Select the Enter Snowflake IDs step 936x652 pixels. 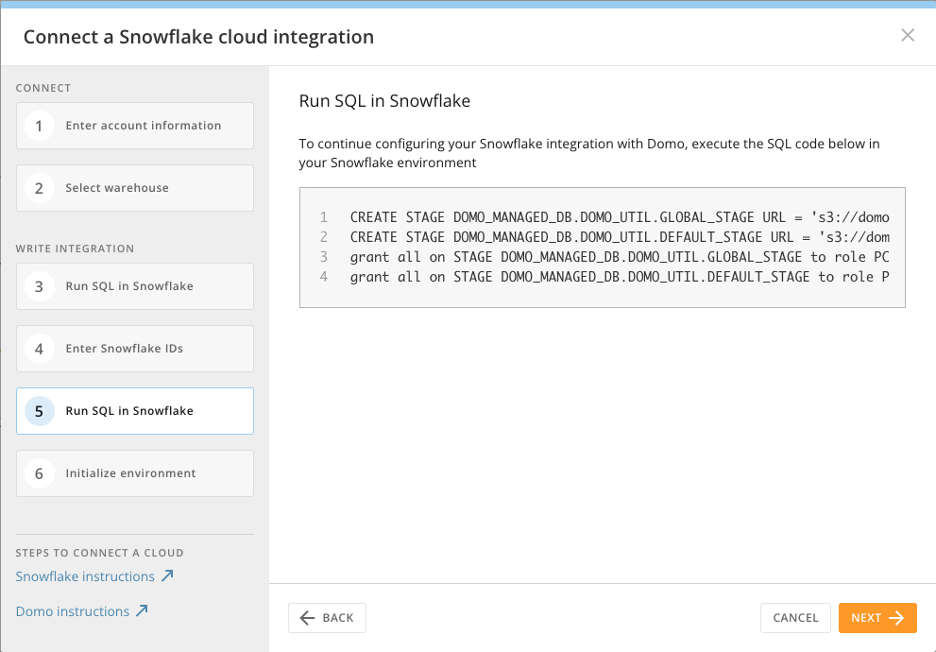coord(124,349)
